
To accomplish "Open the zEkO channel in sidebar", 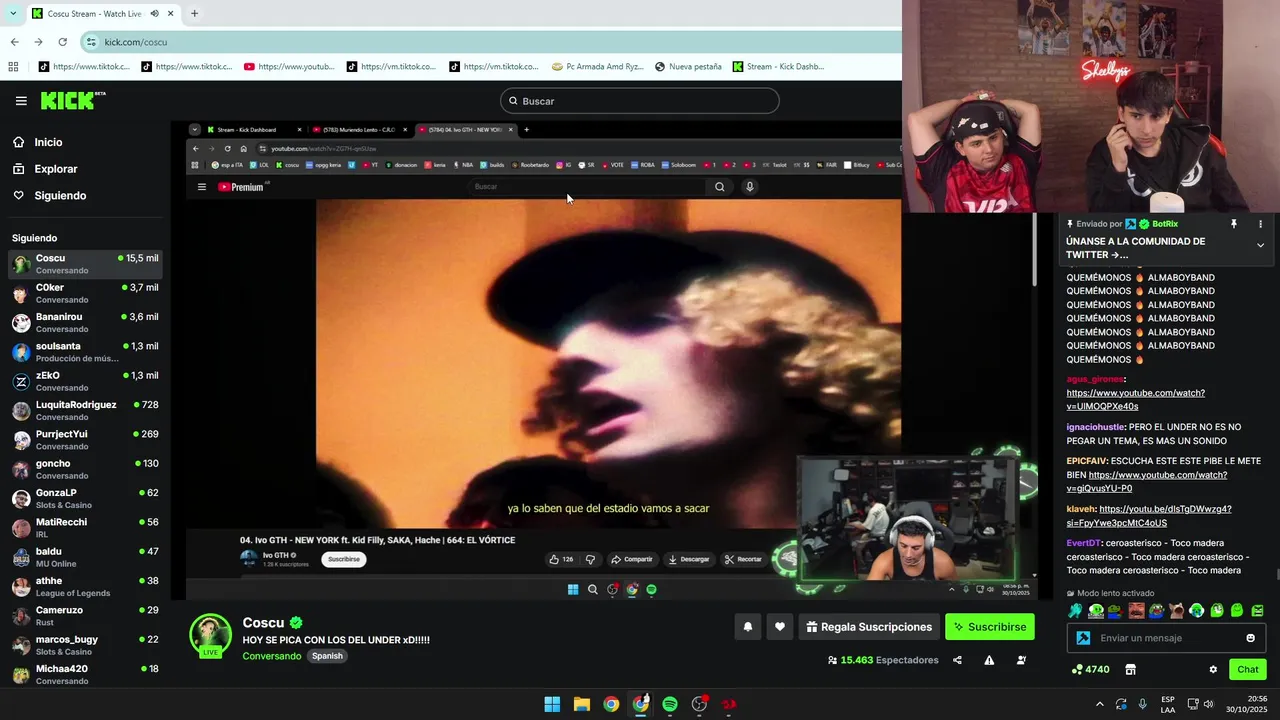I will 86,381.
